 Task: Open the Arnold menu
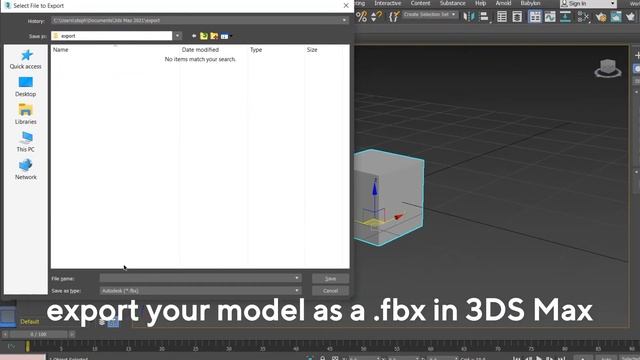503,3
